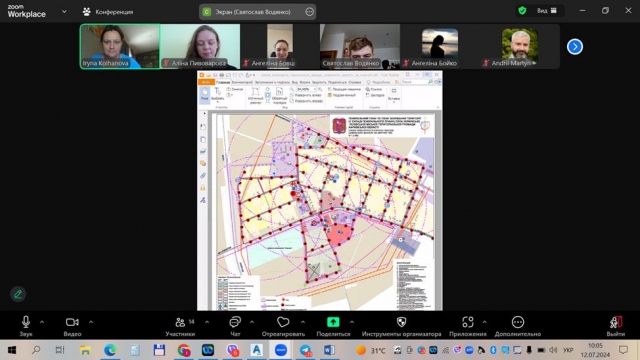Click the green encryption shield icon
This screenshot has width=640, height=360.
(x=522, y=11)
